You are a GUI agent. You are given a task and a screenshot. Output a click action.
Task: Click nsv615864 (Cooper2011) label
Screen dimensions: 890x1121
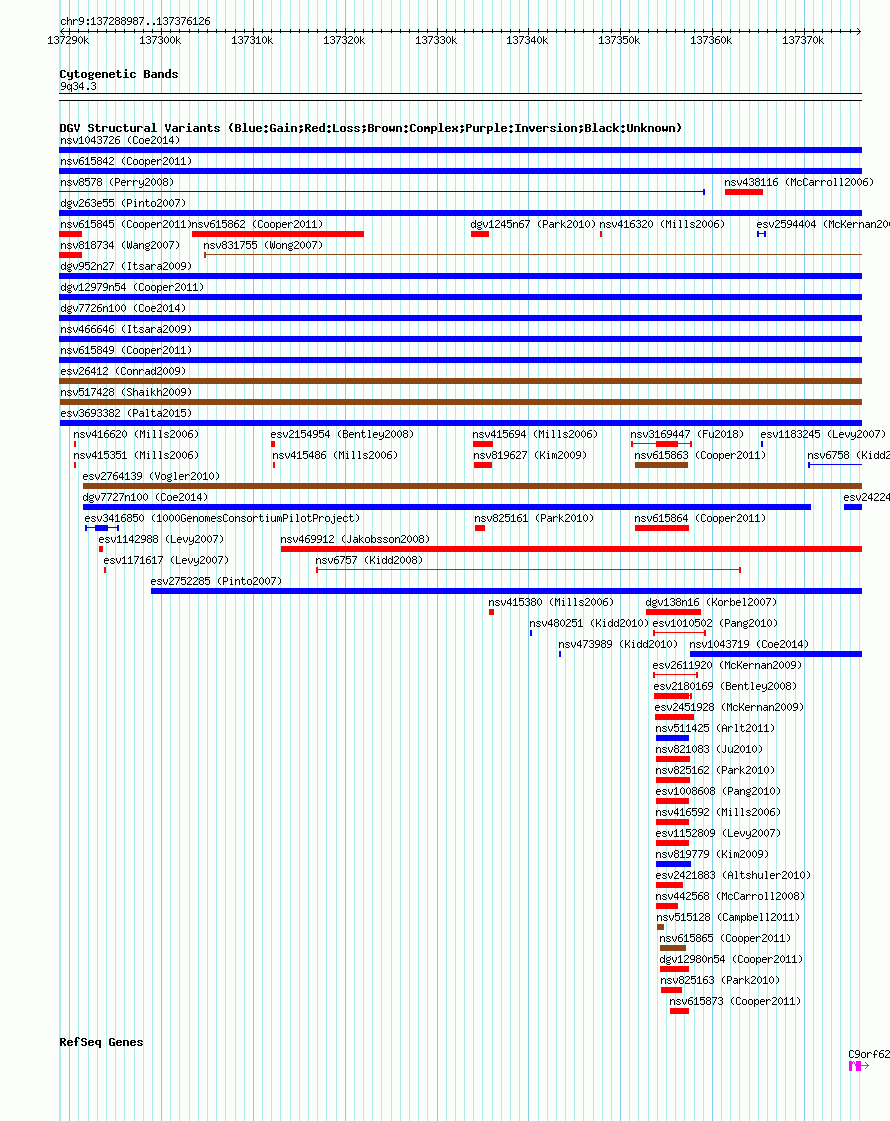tap(700, 518)
